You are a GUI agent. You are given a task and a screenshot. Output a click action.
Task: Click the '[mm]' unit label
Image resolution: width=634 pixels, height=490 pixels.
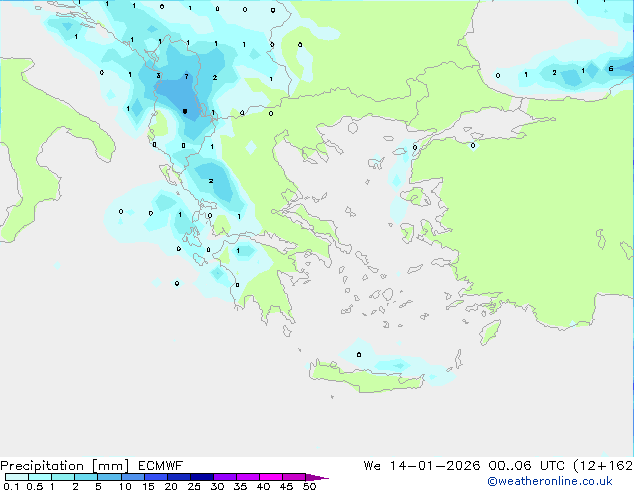pyautogui.click(x=110, y=466)
